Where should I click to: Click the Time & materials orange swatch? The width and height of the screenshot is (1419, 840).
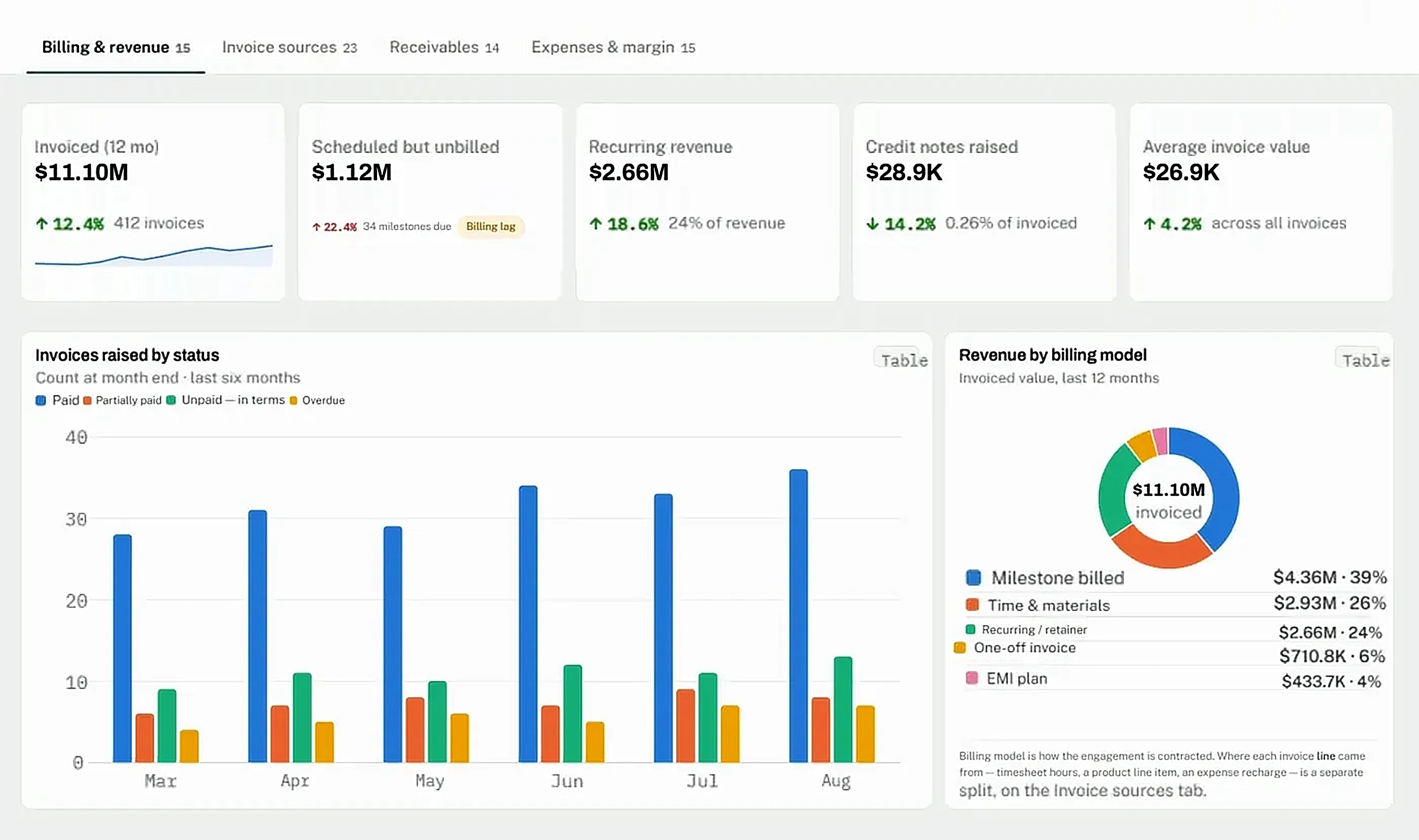[973, 605]
